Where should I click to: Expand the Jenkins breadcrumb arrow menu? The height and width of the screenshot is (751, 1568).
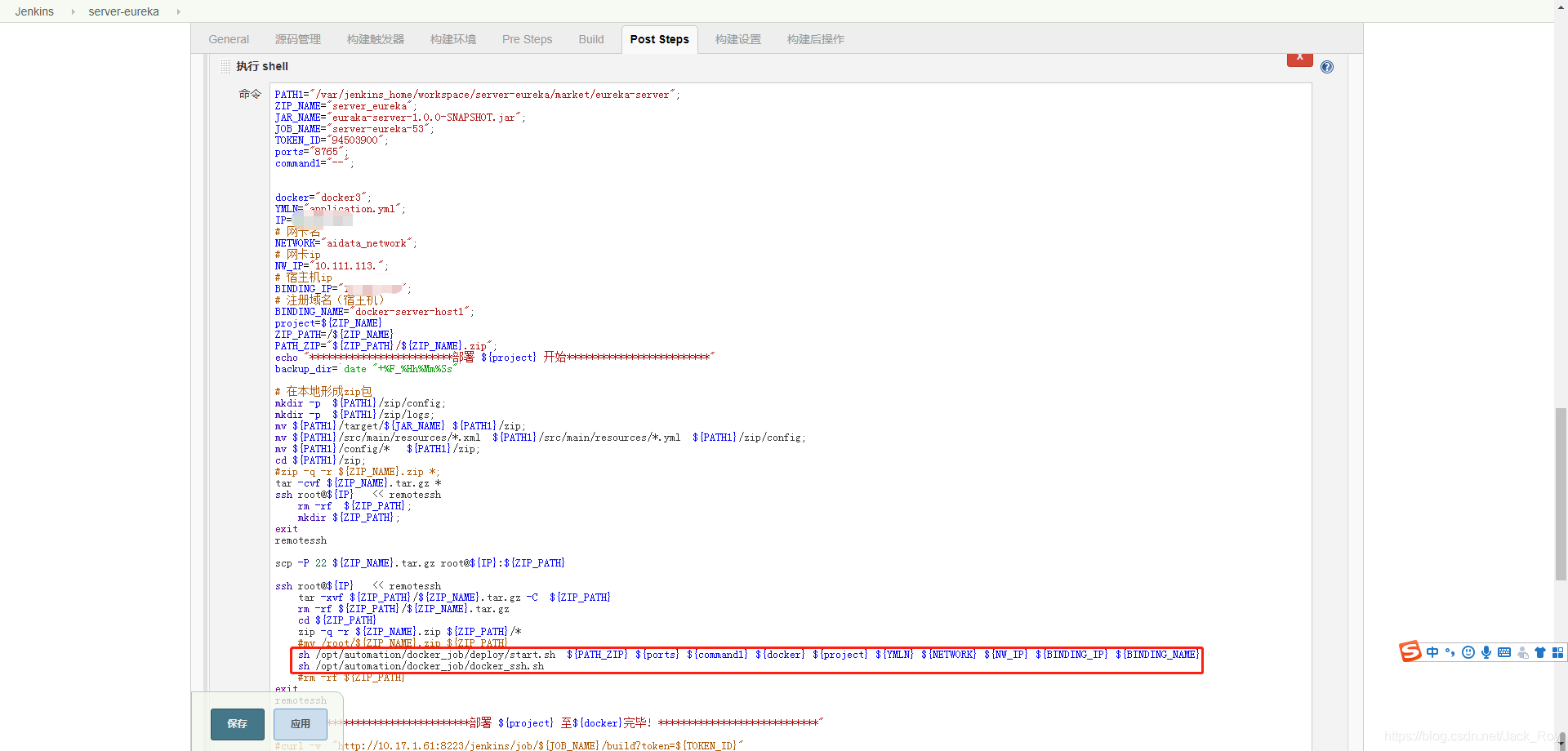[73, 11]
